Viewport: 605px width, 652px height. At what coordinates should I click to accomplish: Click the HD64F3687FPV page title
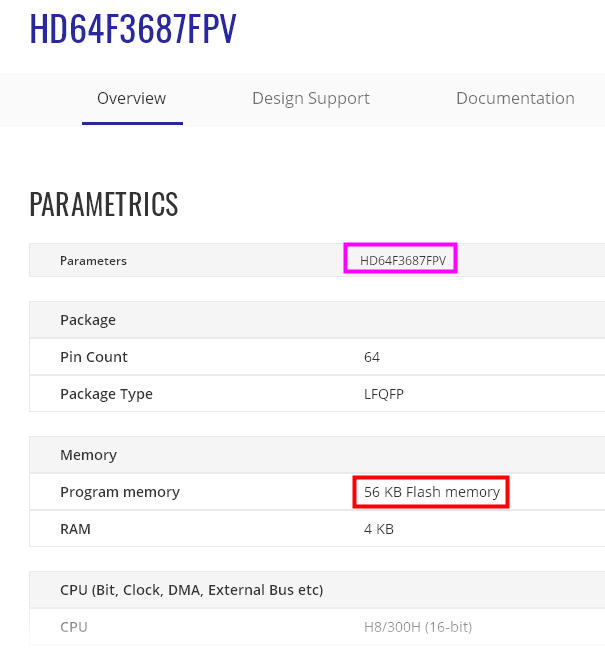(133, 30)
